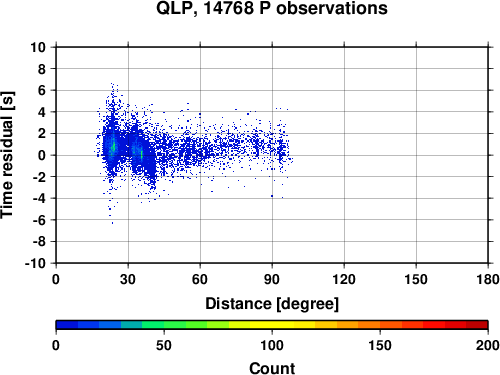Pick the dark blue colorbar segment at the zero end
Image resolution: width=500 pixels, height=375 pixels.
click(x=67, y=325)
